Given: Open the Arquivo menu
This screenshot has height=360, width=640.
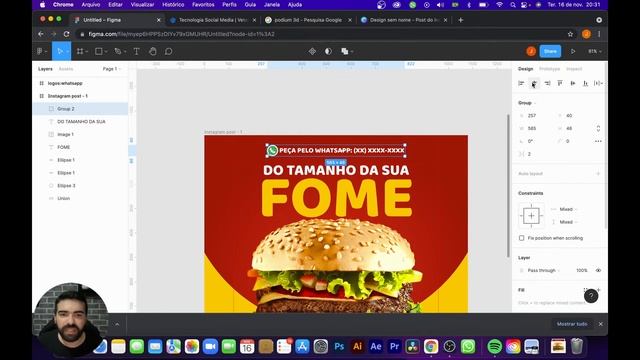Looking at the screenshot, I should (x=91, y=4).
